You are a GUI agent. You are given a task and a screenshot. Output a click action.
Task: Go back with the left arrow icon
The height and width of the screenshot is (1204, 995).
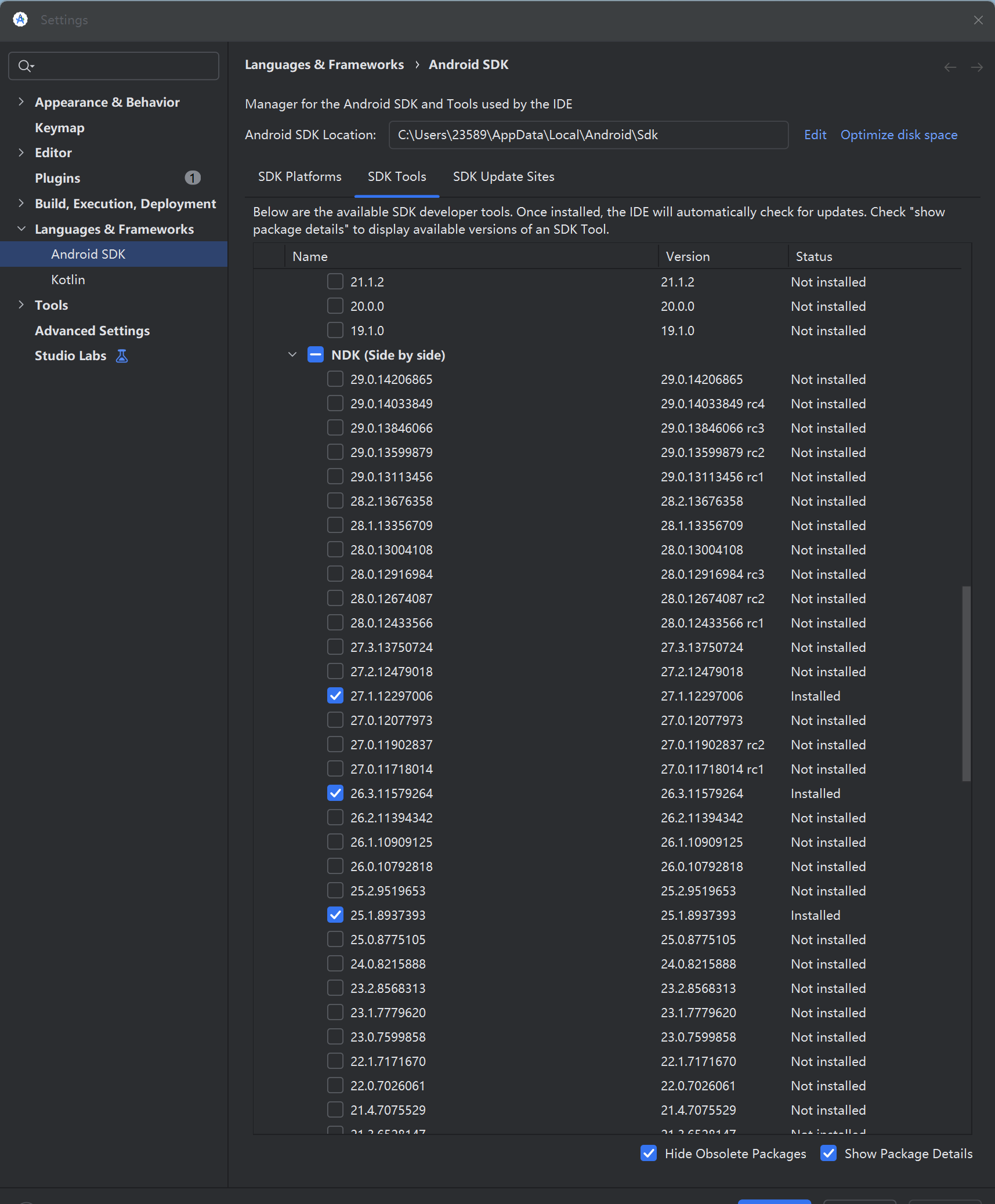(950, 67)
